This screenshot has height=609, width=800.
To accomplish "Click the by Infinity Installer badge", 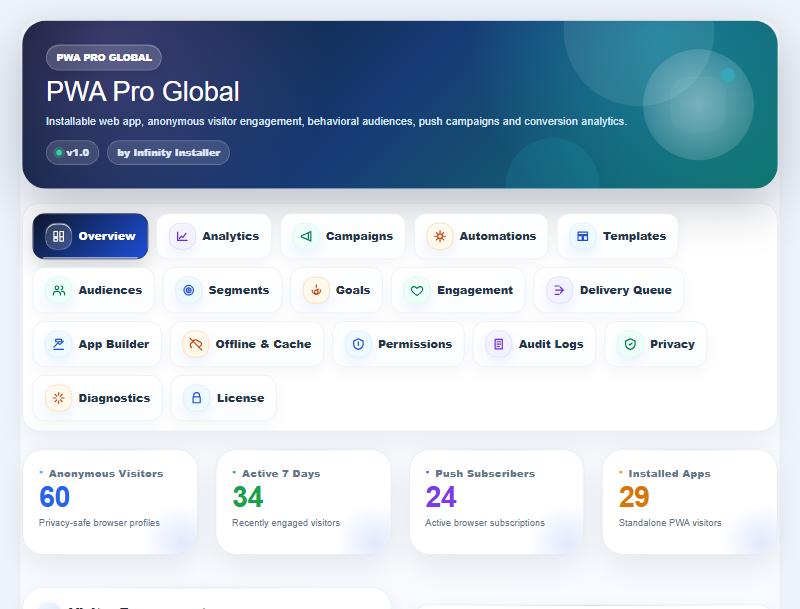I will click(168, 153).
